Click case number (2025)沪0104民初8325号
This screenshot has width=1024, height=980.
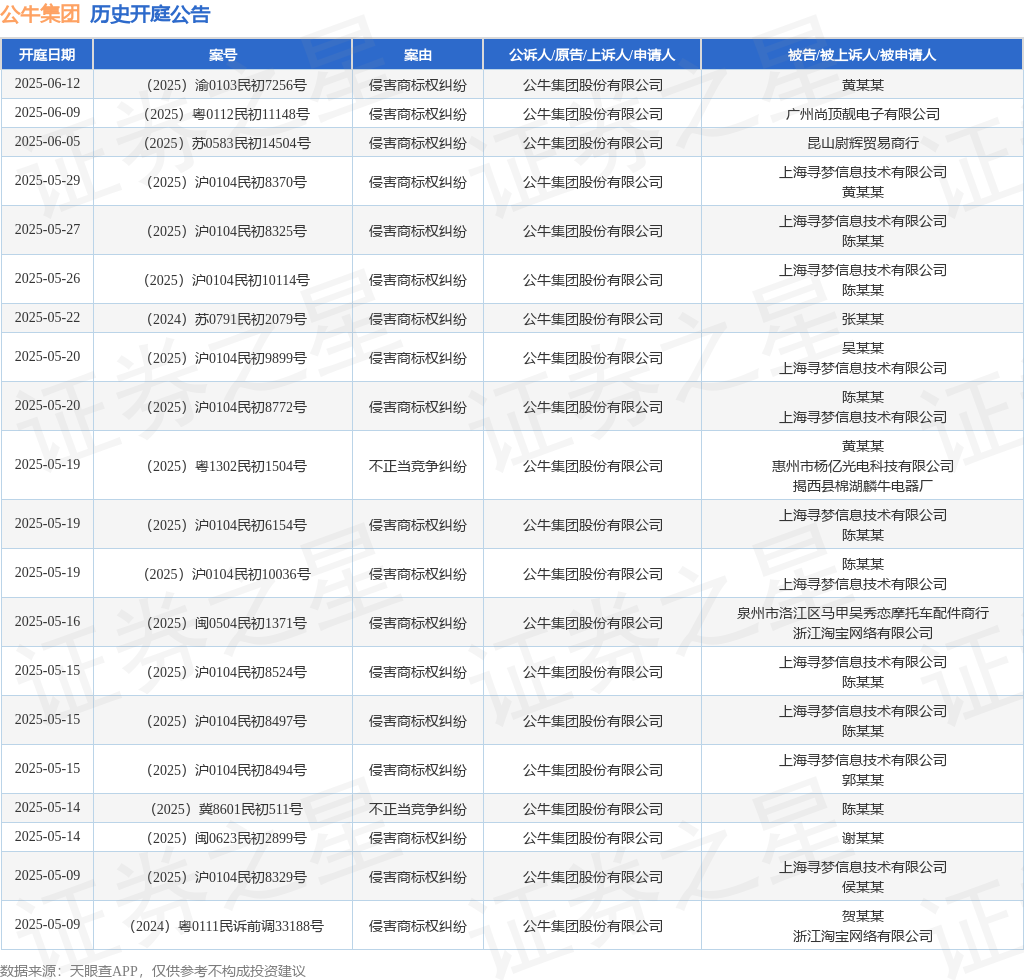tap(226, 231)
